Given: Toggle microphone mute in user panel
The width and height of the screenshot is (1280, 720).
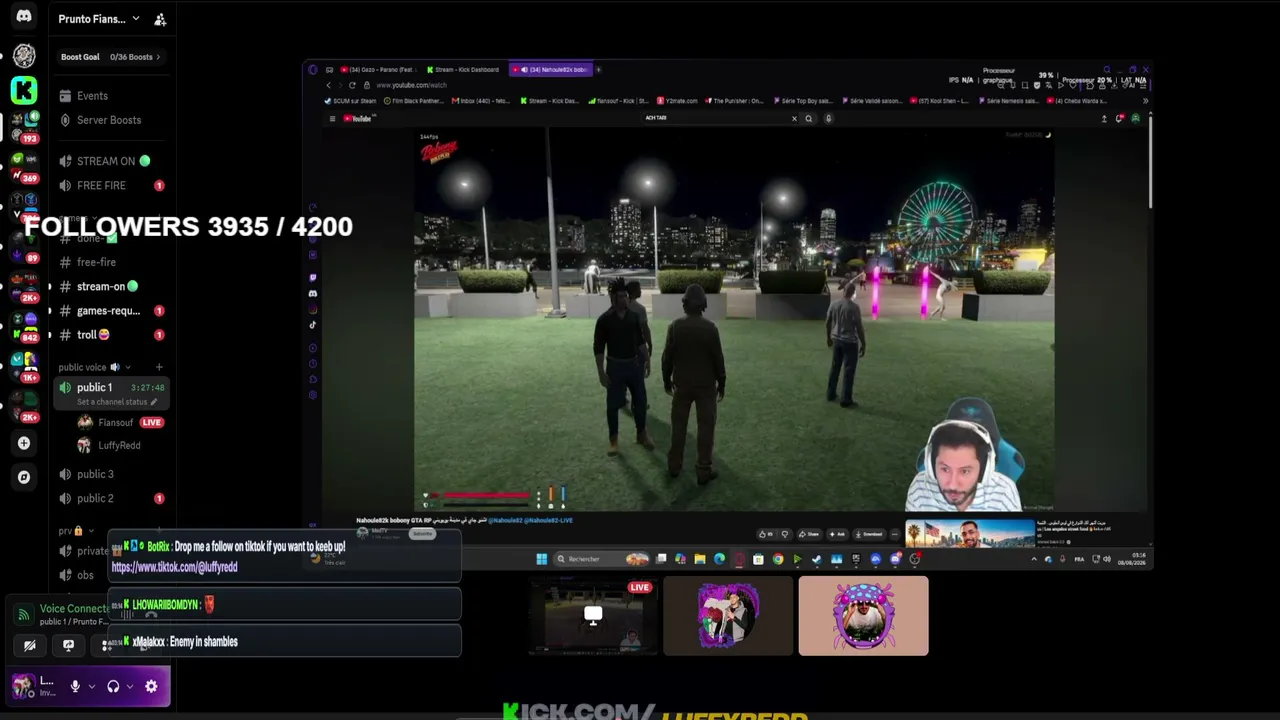Looking at the screenshot, I should pos(75,686).
